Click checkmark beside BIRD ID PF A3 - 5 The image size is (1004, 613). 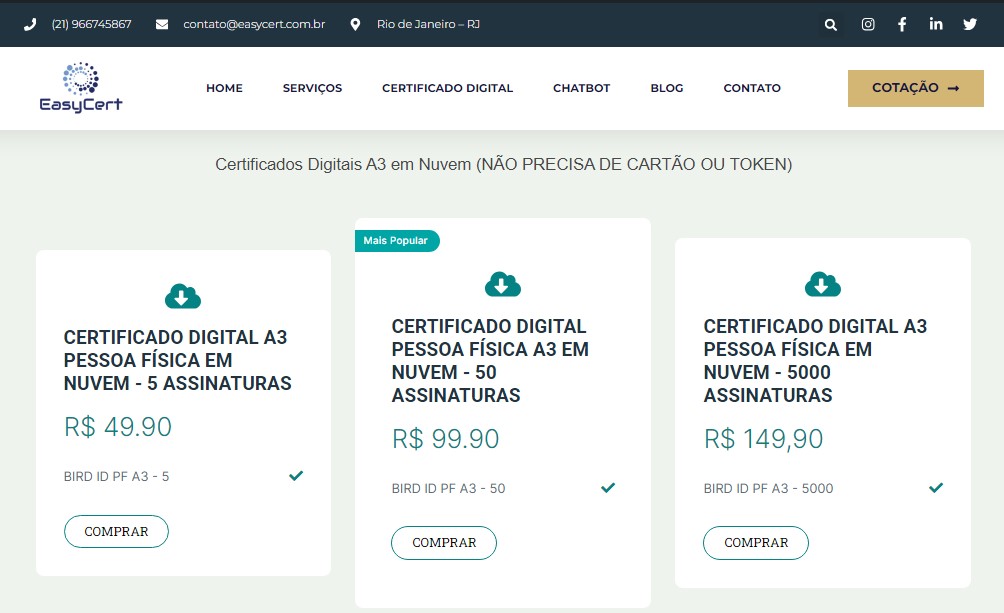click(296, 475)
